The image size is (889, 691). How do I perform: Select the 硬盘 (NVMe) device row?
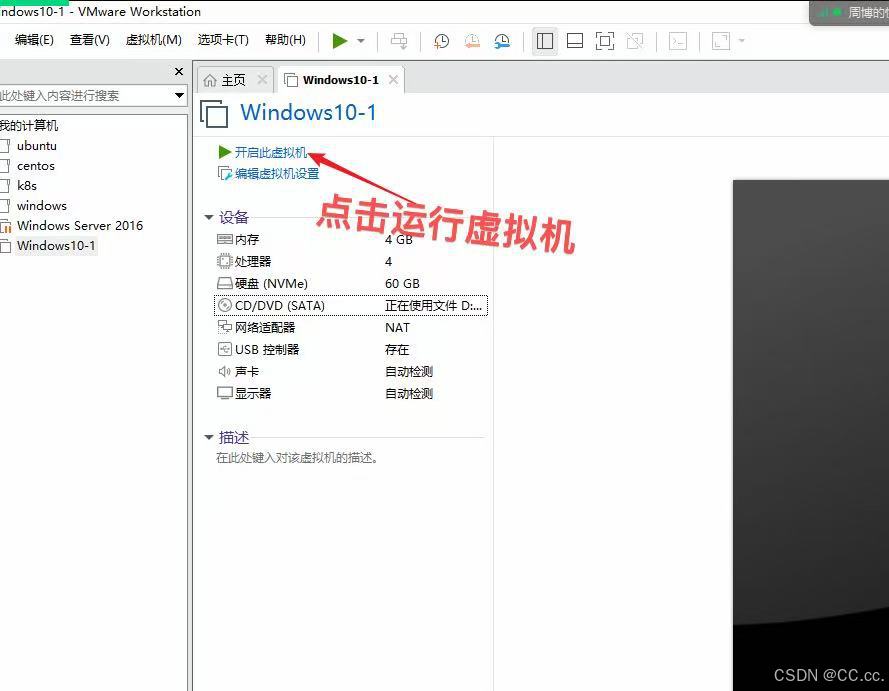click(351, 283)
